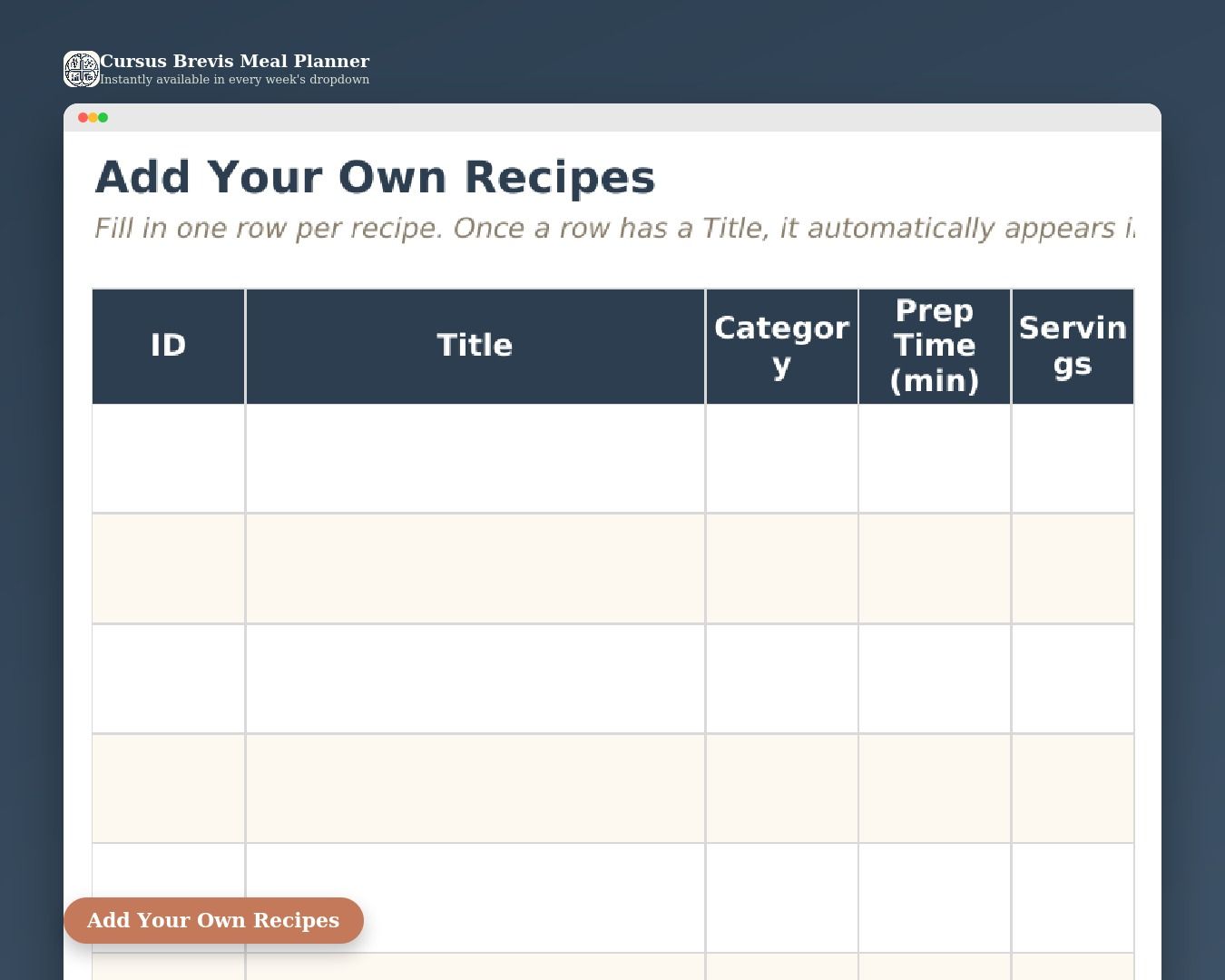The height and width of the screenshot is (980, 1225).
Task: Select the Title column header
Action: (x=475, y=346)
